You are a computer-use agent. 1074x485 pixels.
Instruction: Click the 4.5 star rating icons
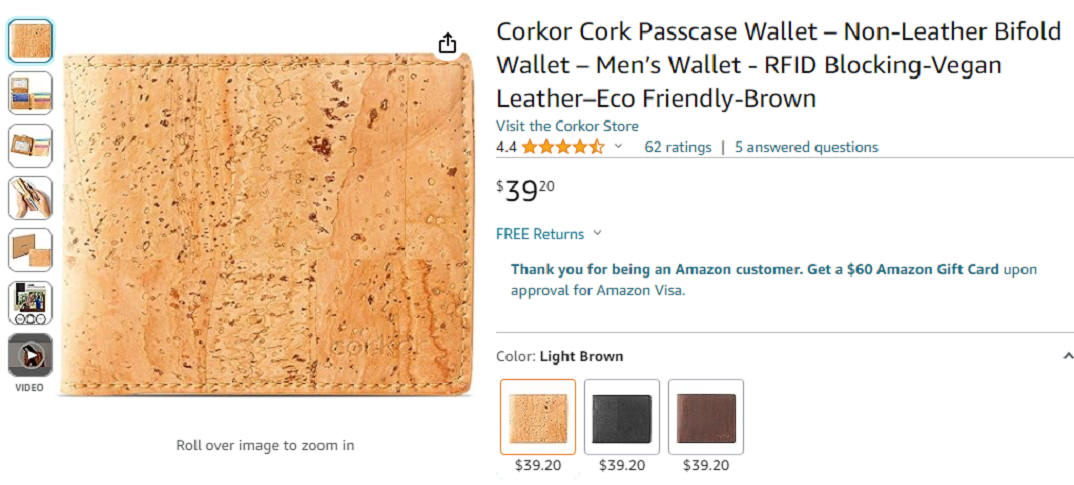(x=562, y=147)
